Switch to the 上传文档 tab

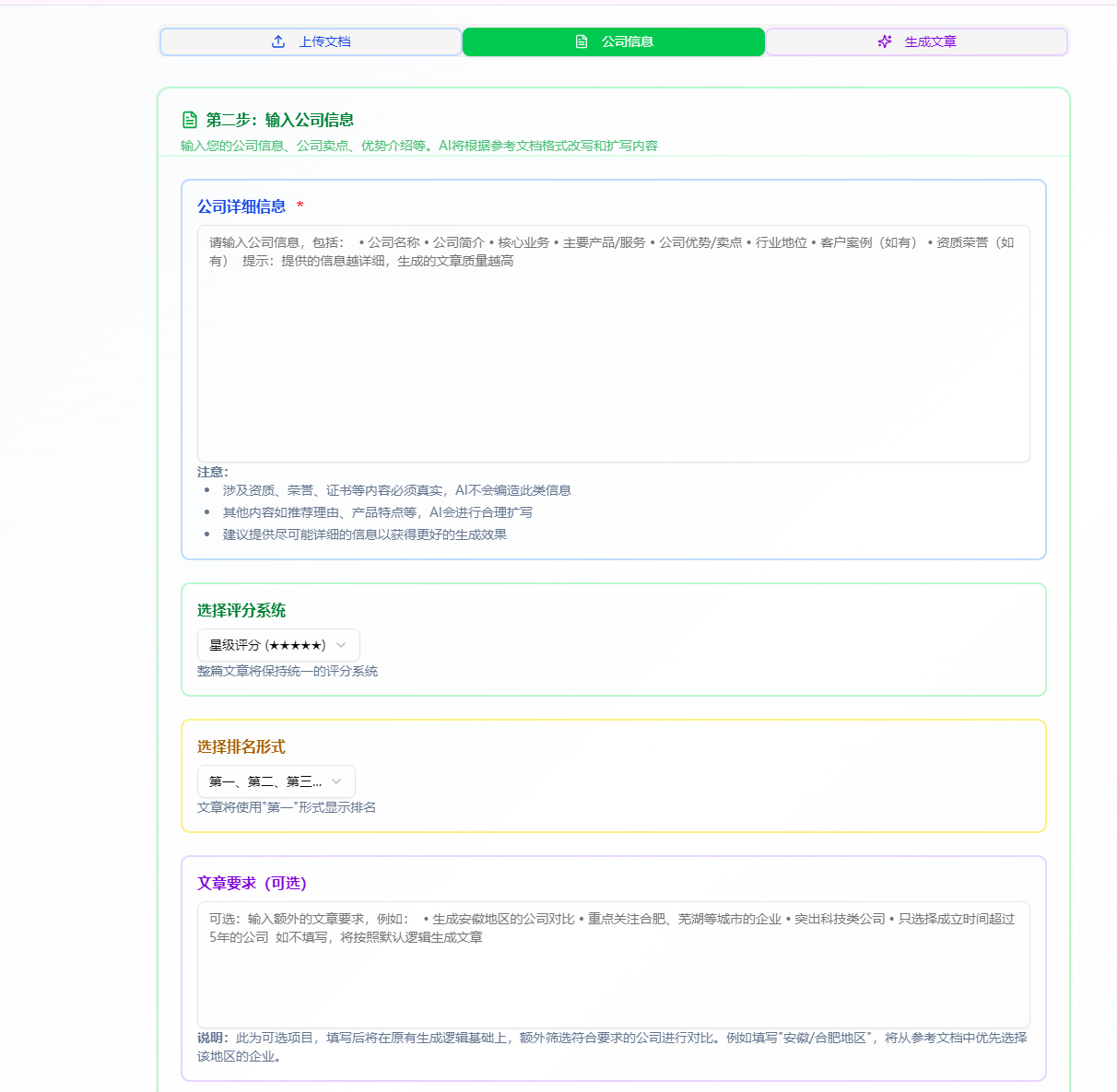(x=311, y=41)
